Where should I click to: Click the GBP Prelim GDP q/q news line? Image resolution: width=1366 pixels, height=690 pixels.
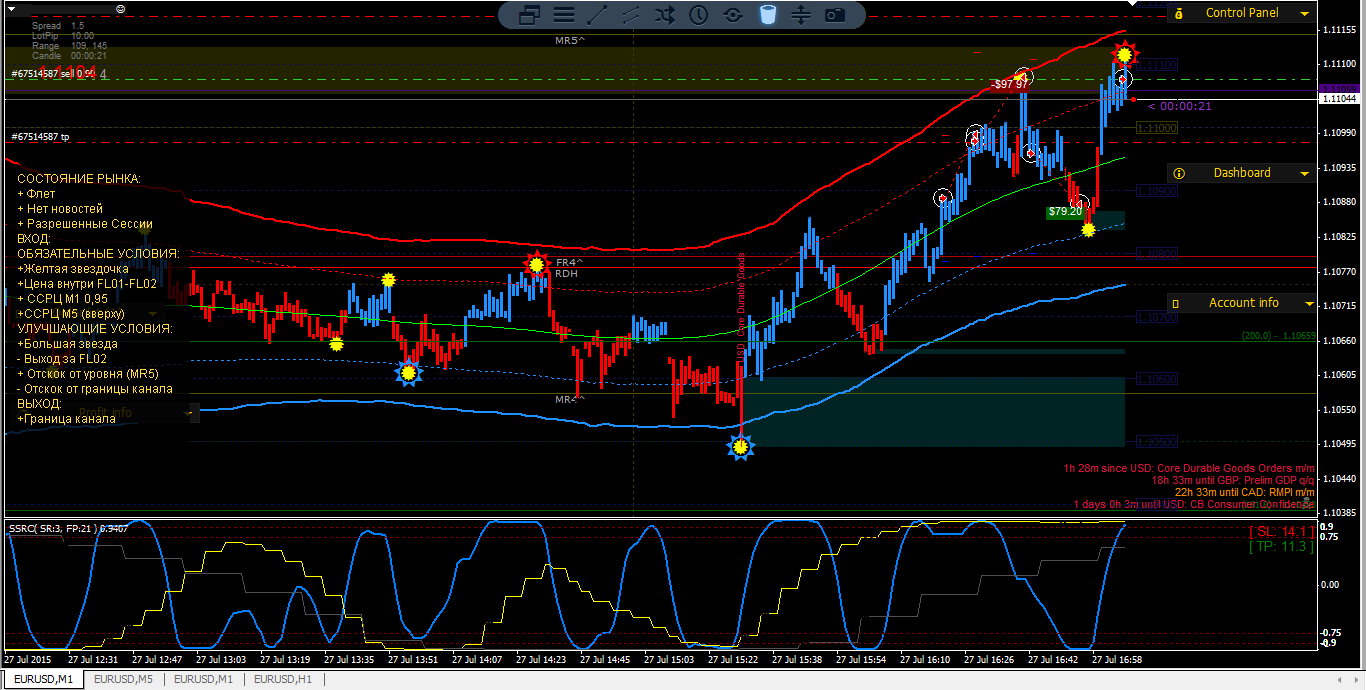pyautogui.click(x=1231, y=480)
